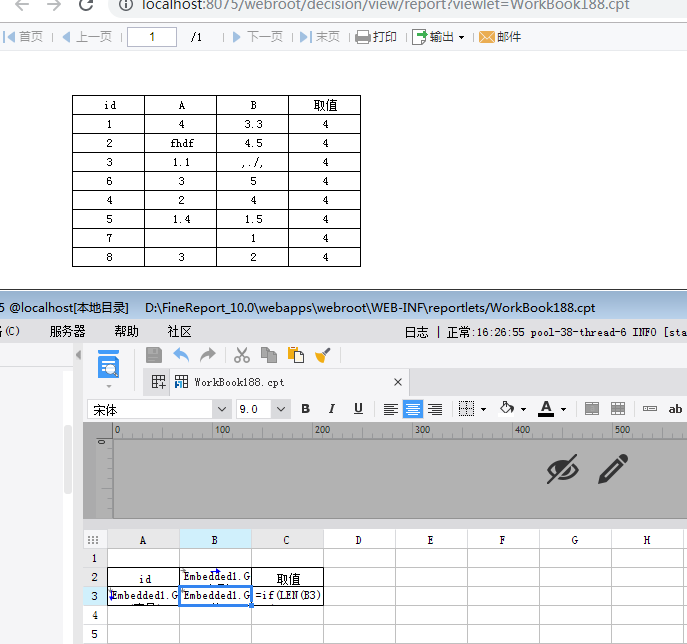Image resolution: width=687 pixels, height=644 pixels.
Task: Click the left panel vertical scrollbar
Action: tap(68, 459)
